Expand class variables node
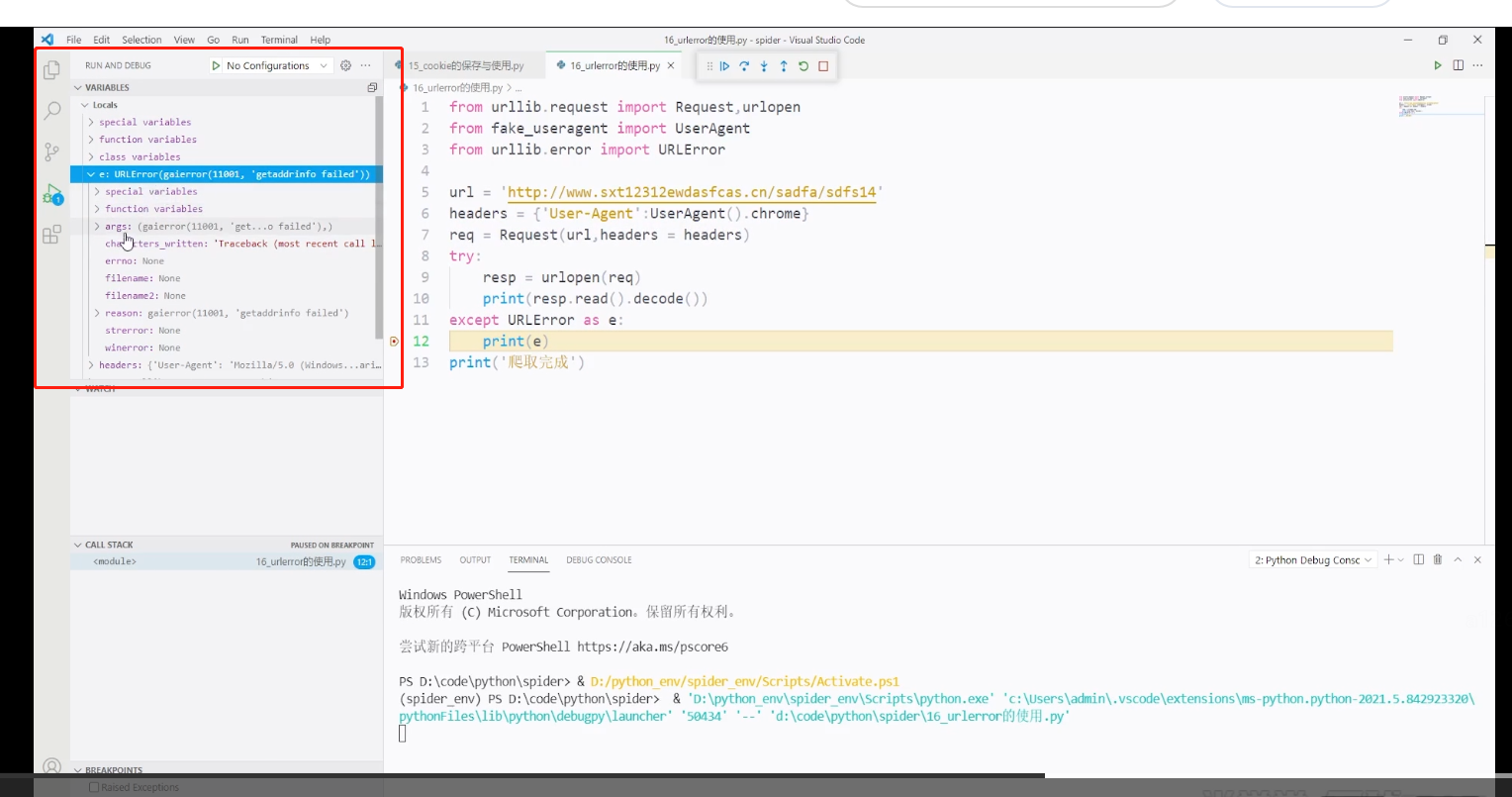The height and width of the screenshot is (797, 1512). pyautogui.click(x=91, y=156)
